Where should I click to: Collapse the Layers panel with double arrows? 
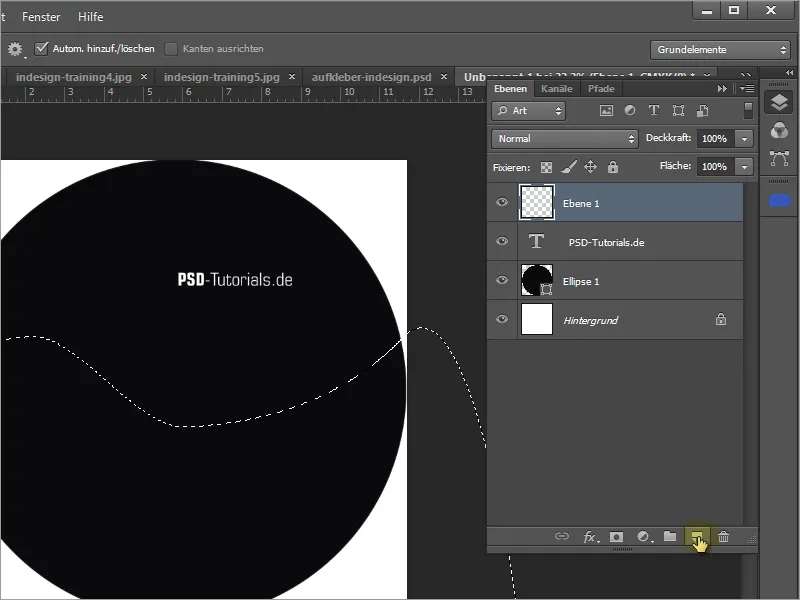722,89
